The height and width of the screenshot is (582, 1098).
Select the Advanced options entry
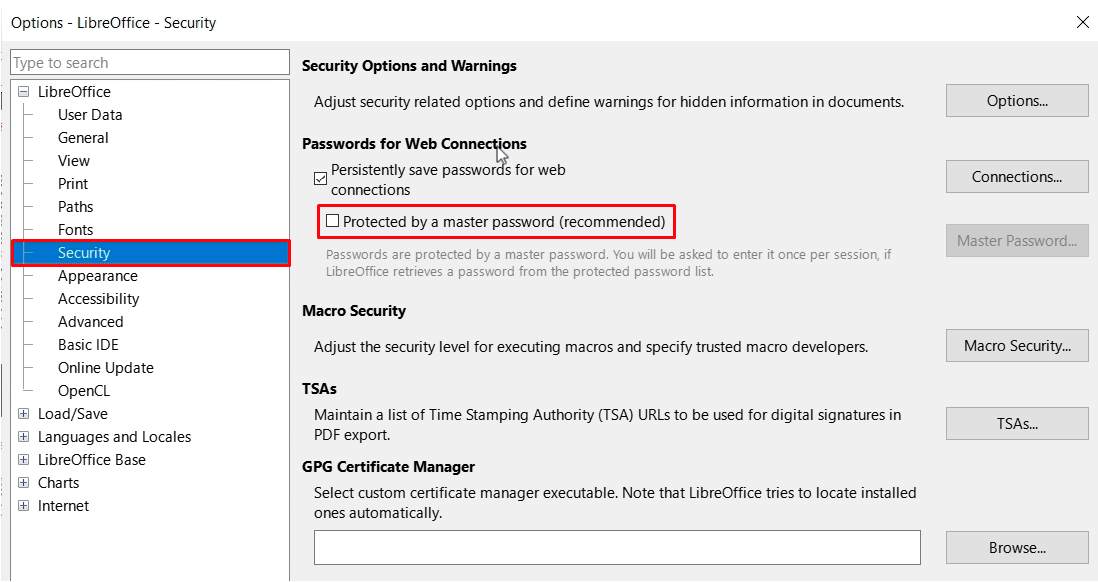pyautogui.click(x=91, y=322)
